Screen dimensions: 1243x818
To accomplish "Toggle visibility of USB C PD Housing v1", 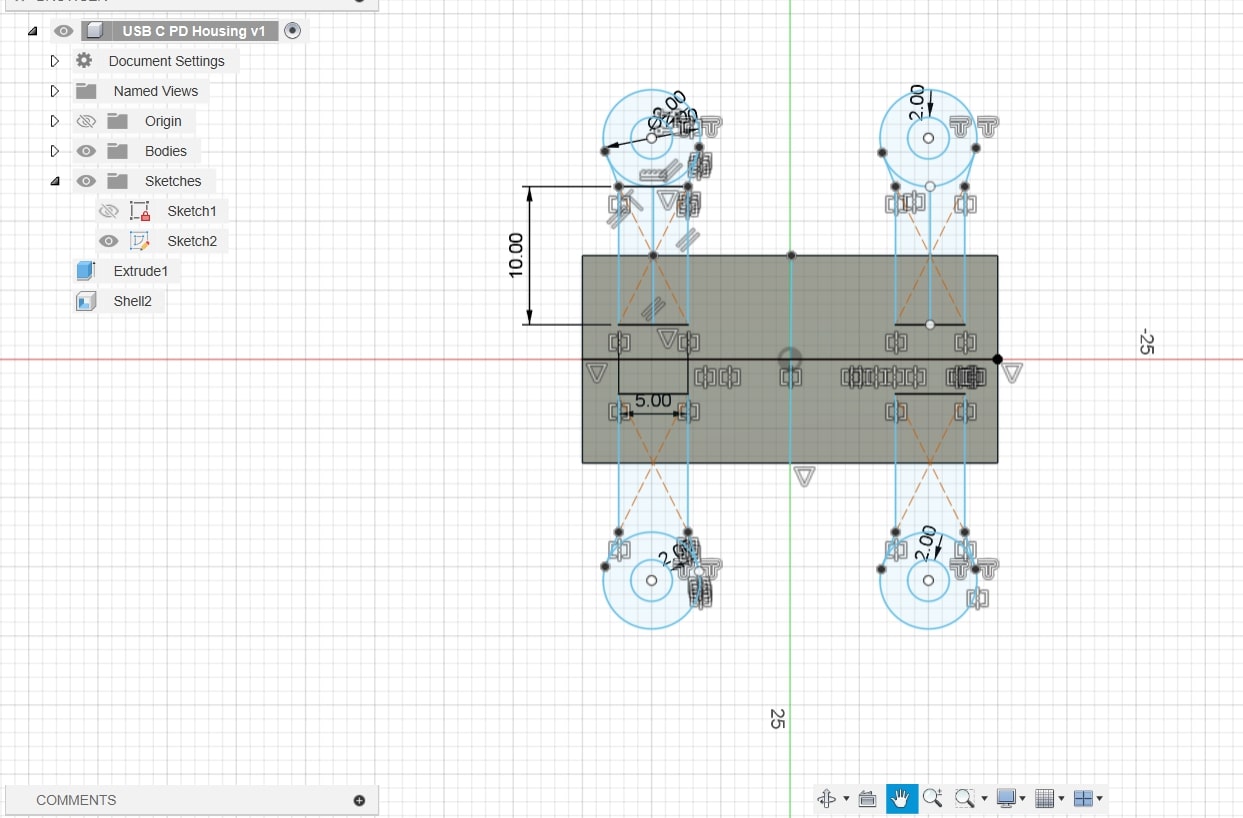I will coord(63,31).
